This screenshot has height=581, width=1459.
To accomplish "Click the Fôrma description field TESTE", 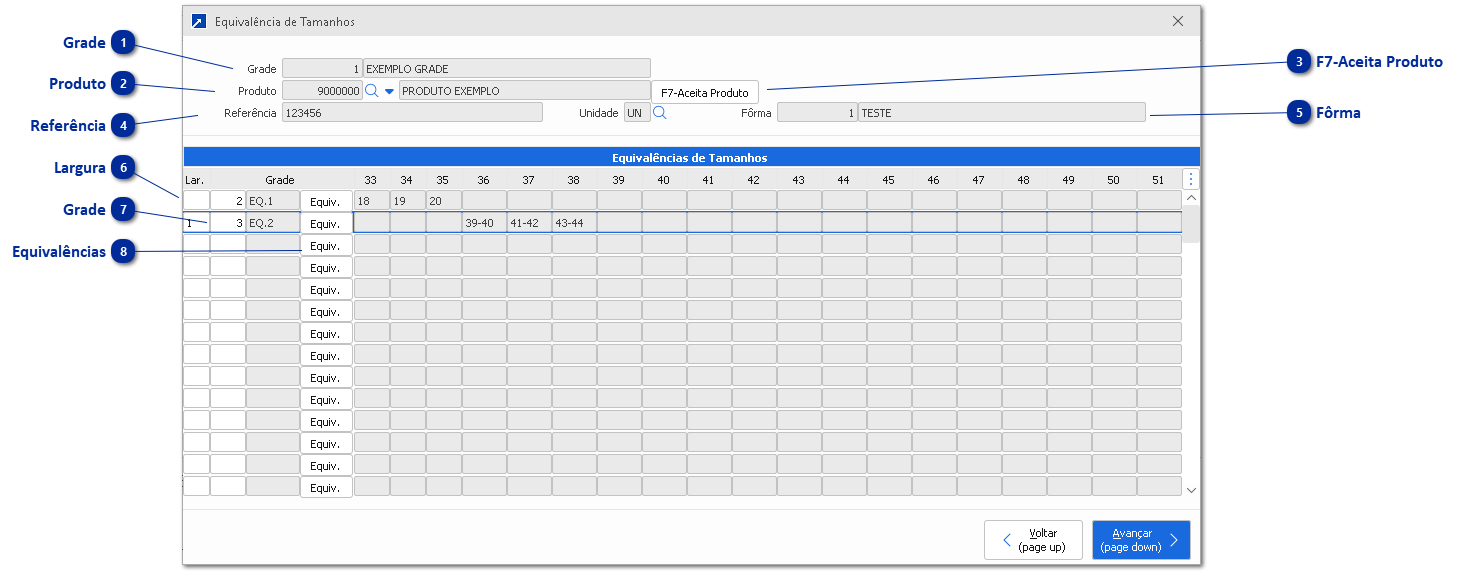I will pyautogui.click(x=1002, y=113).
